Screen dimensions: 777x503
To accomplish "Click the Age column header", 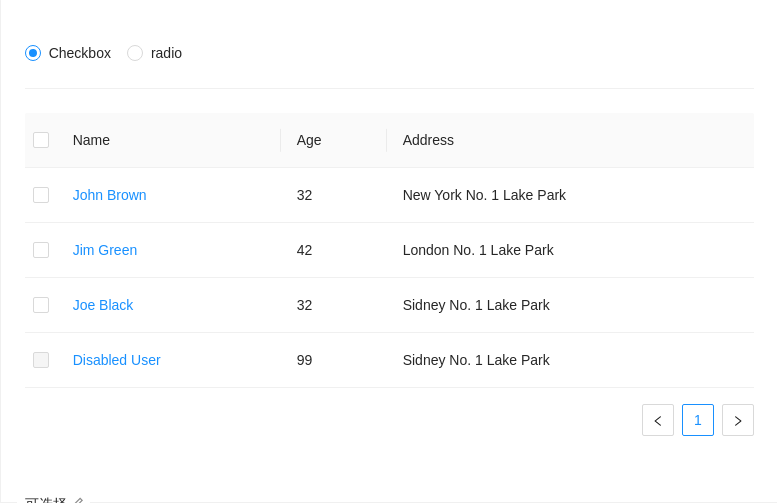I will (309, 140).
